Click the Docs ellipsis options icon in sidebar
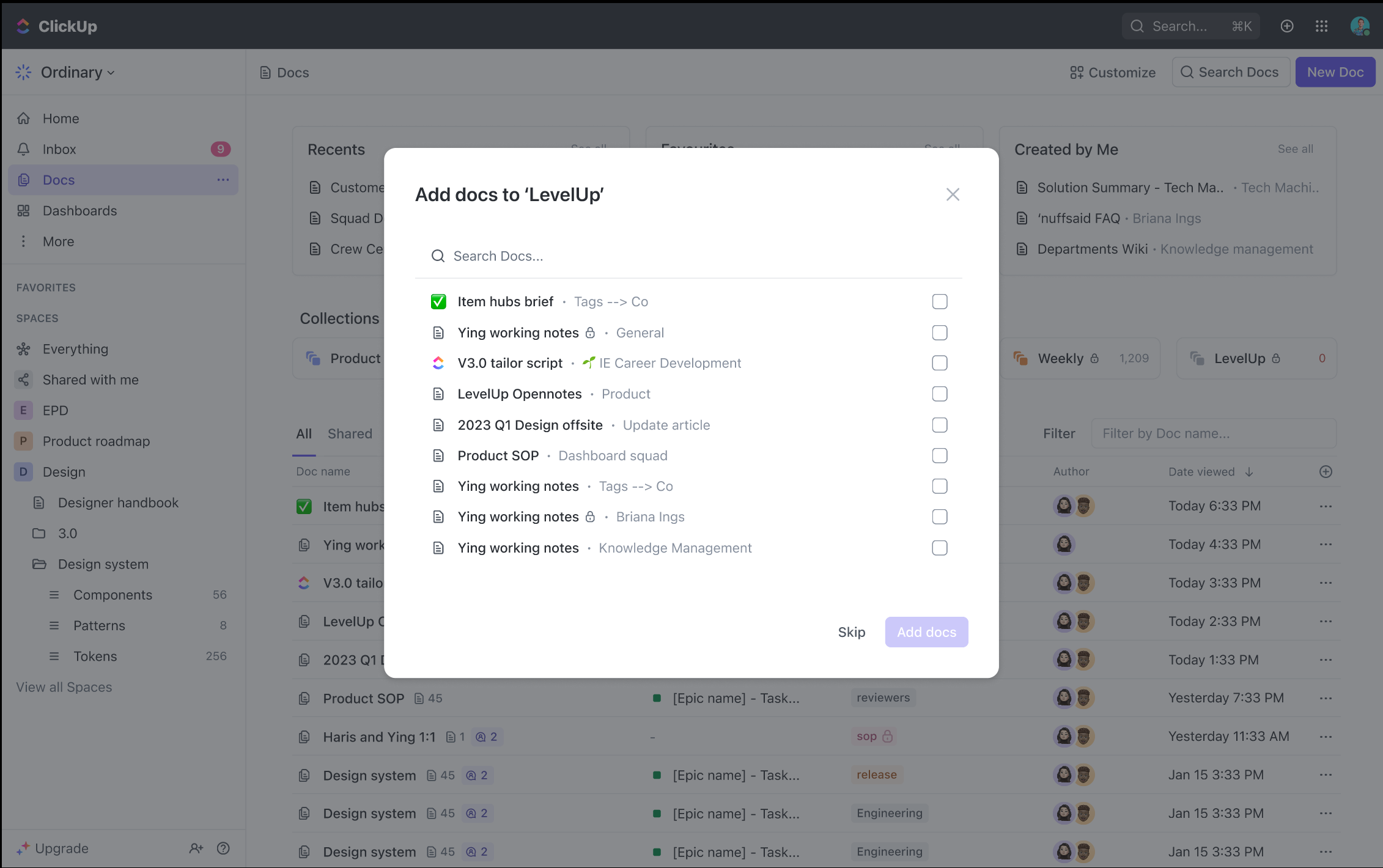1383x868 pixels. tap(223, 180)
